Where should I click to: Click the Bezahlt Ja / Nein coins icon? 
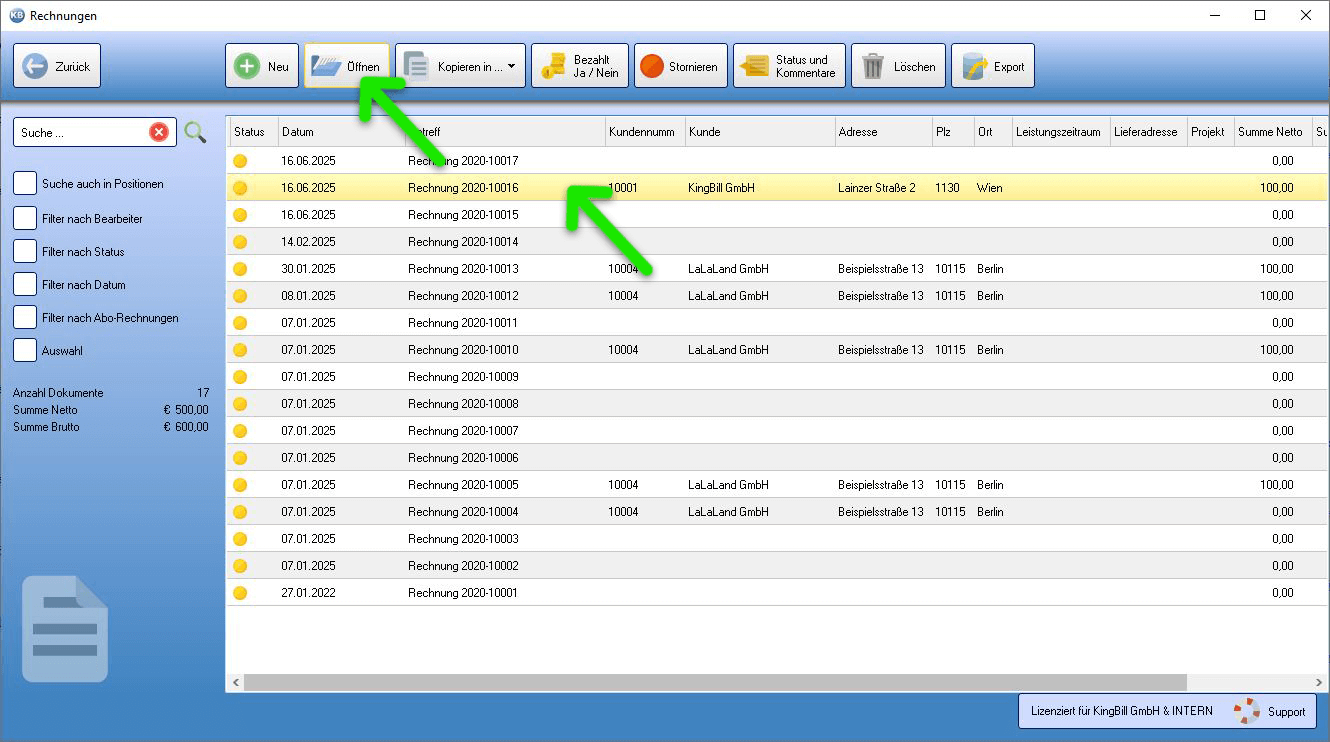pos(553,66)
